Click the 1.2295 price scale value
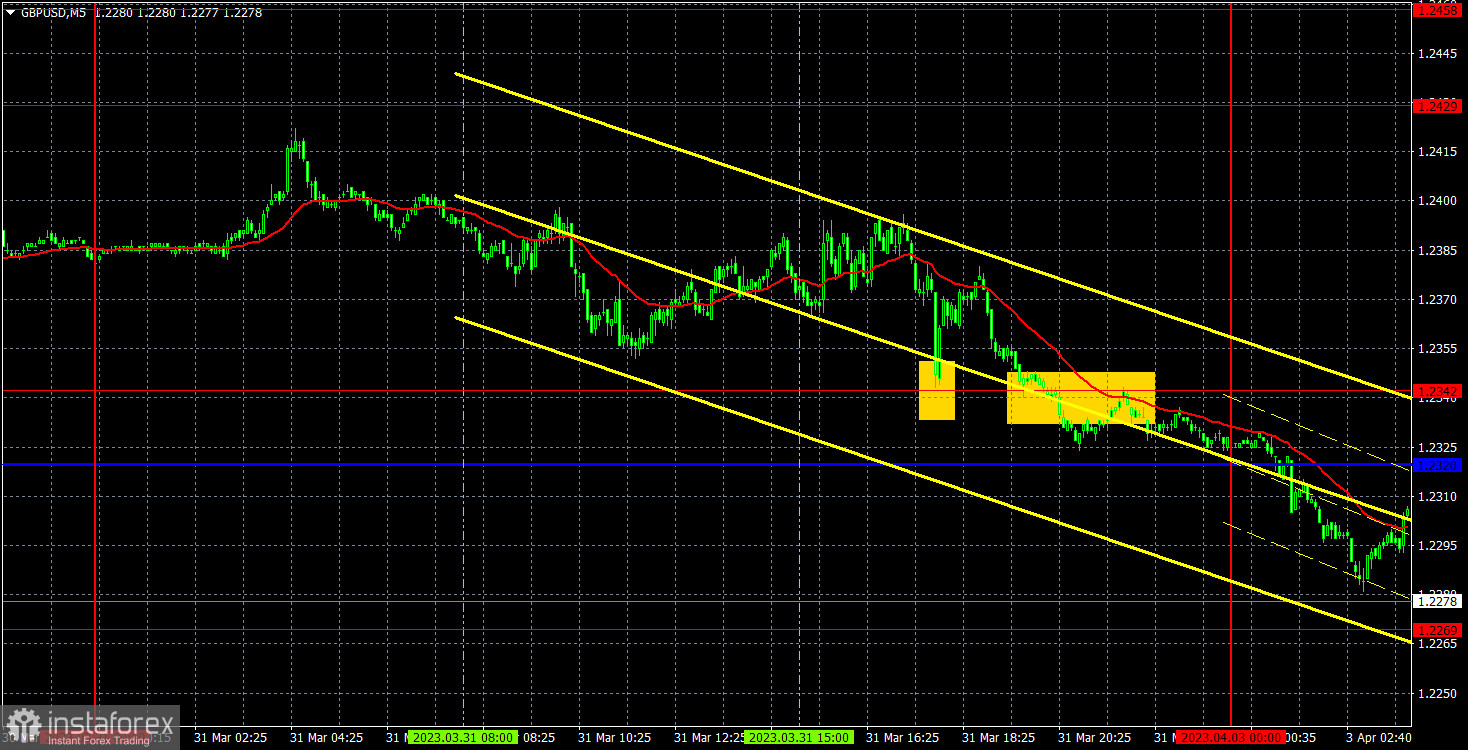 (1439, 546)
